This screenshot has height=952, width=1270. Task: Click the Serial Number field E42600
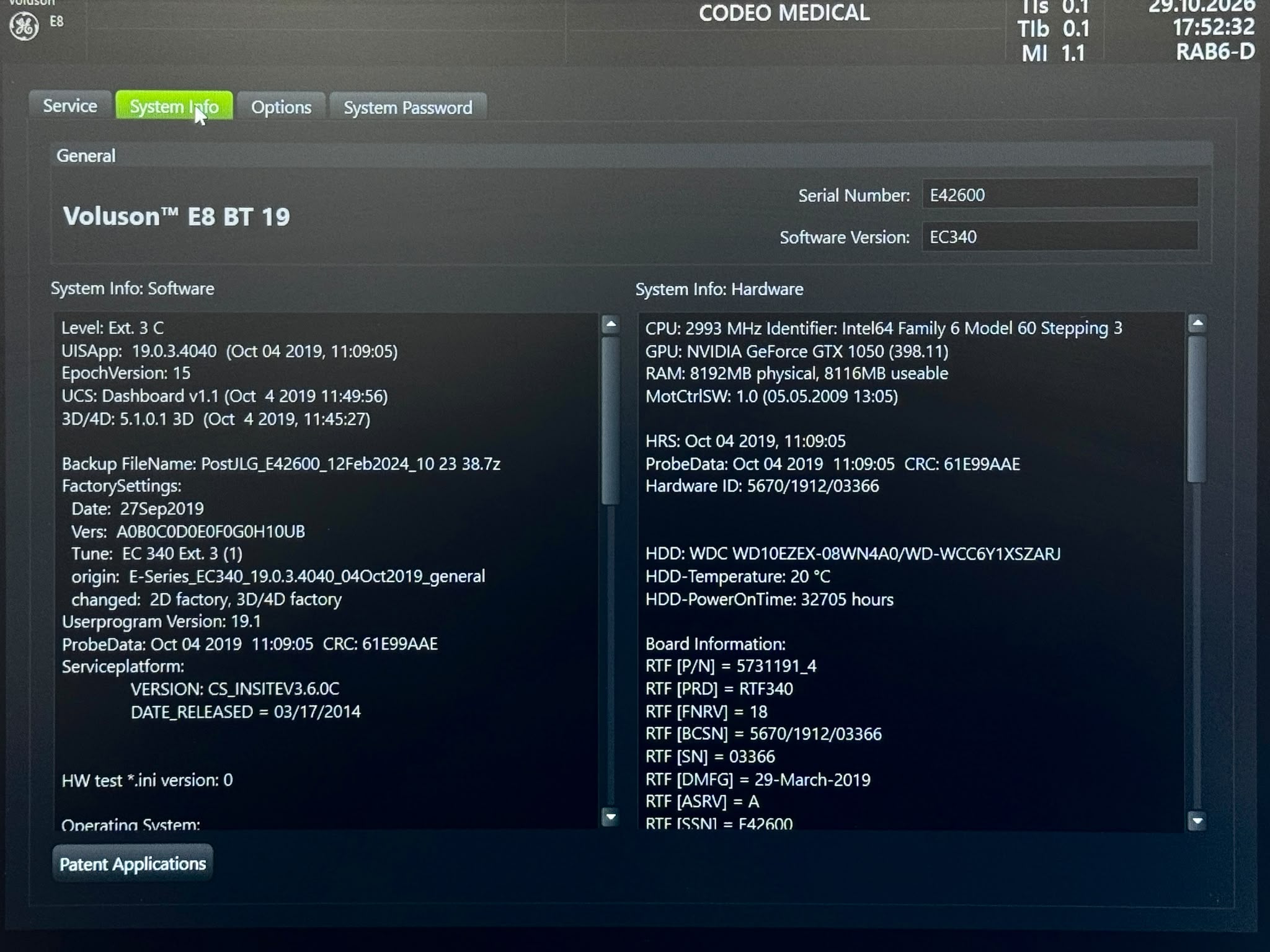tap(1060, 195)
